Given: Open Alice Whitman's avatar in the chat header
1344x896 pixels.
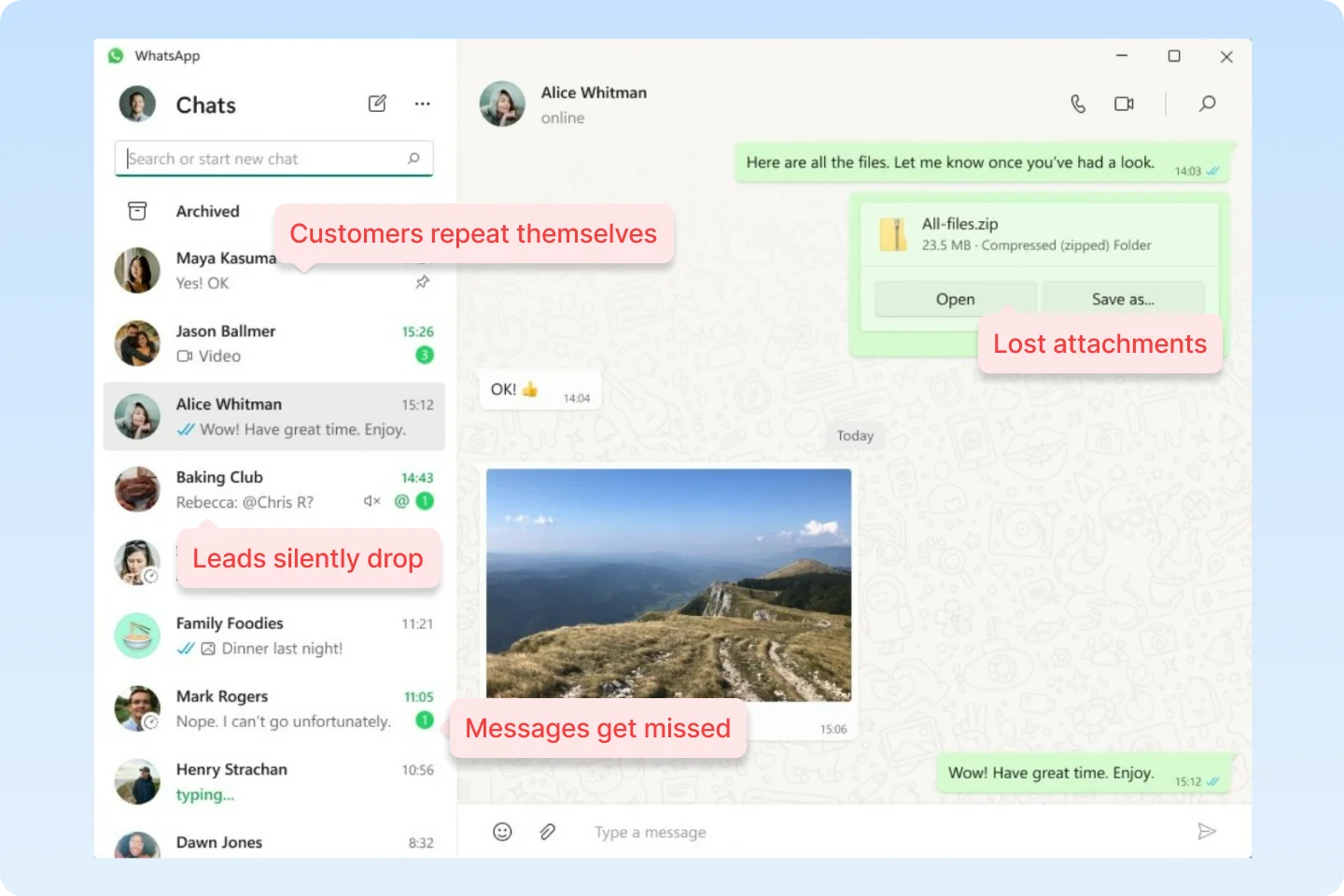Looking at the screenshot, I should 502,104.
